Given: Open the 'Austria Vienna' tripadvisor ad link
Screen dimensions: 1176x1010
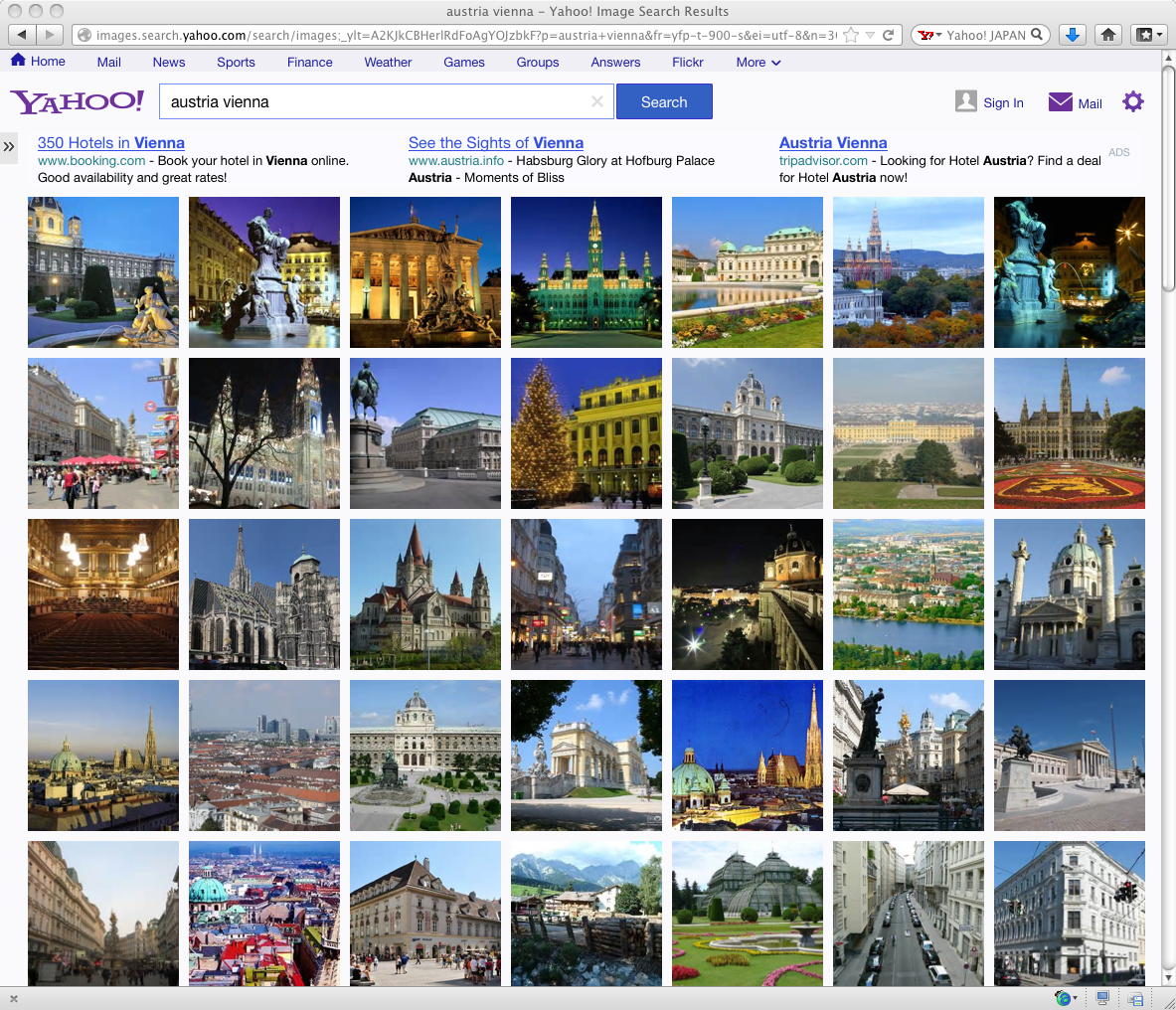Looking at the screenshot, I should click(832, 142).
